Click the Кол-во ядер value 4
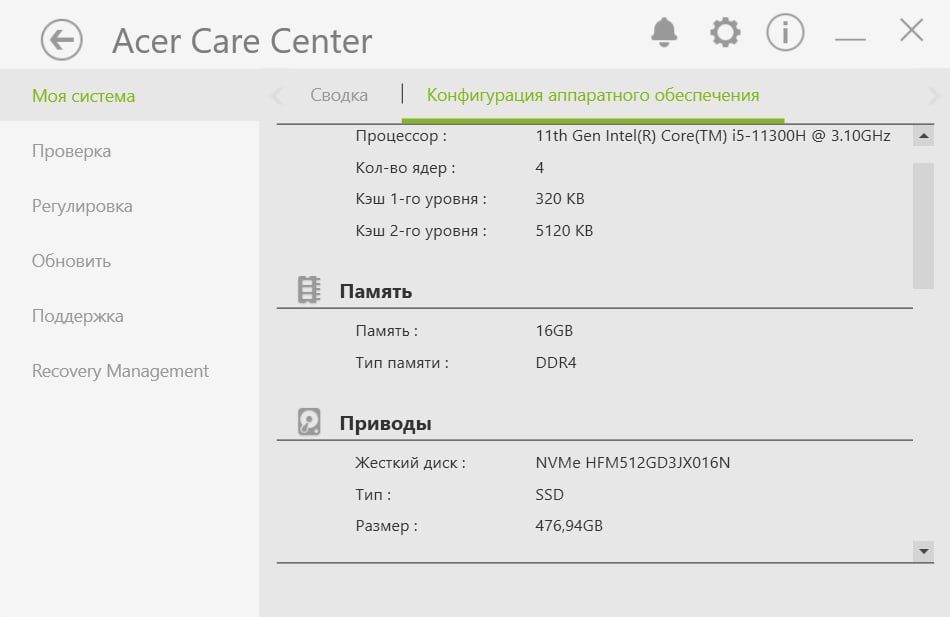This screenshot has height=617, width=950. tap(539, 168)
